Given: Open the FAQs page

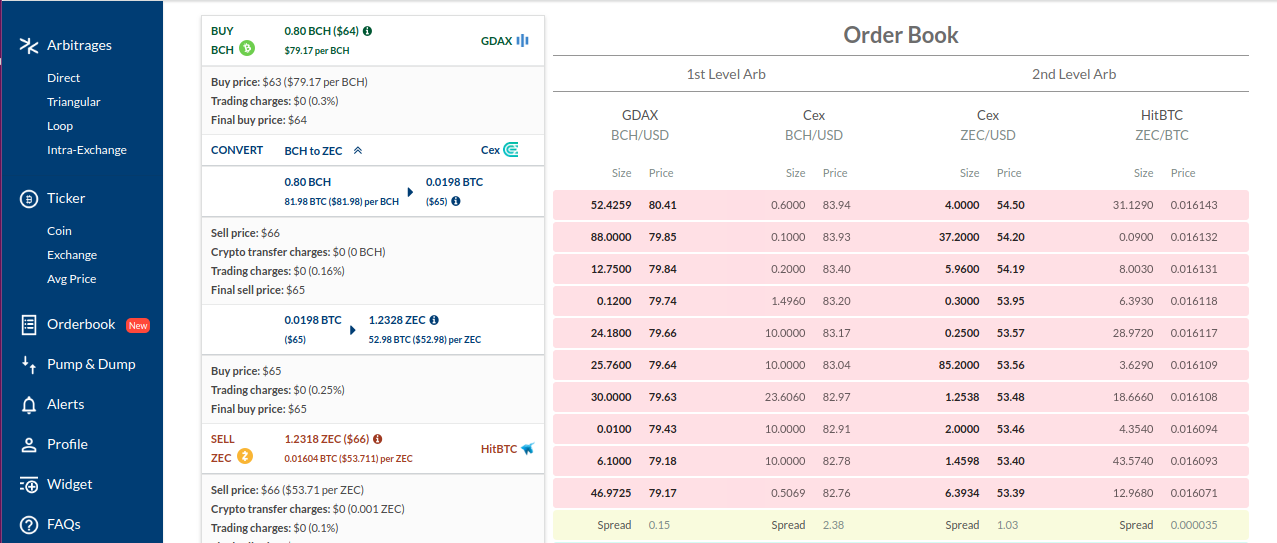Looking at the screenshot, I should 64,524.
